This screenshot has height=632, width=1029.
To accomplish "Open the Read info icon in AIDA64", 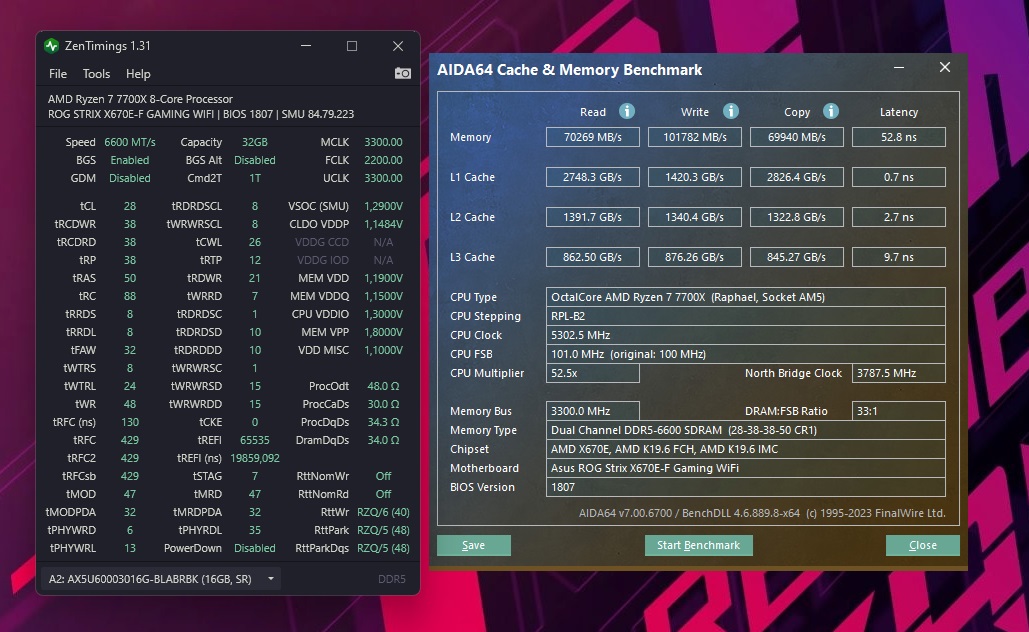I will (627, 111).
